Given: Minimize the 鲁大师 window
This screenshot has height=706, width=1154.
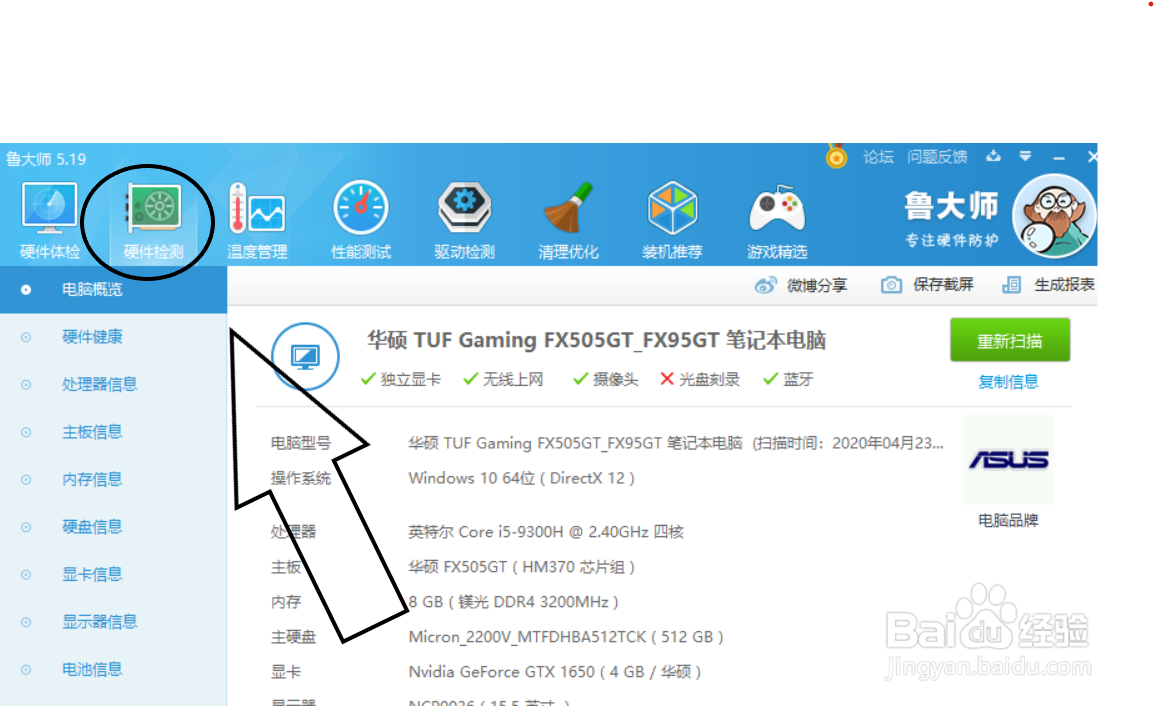Looking at the screenshot, I should coord(1059,158).
